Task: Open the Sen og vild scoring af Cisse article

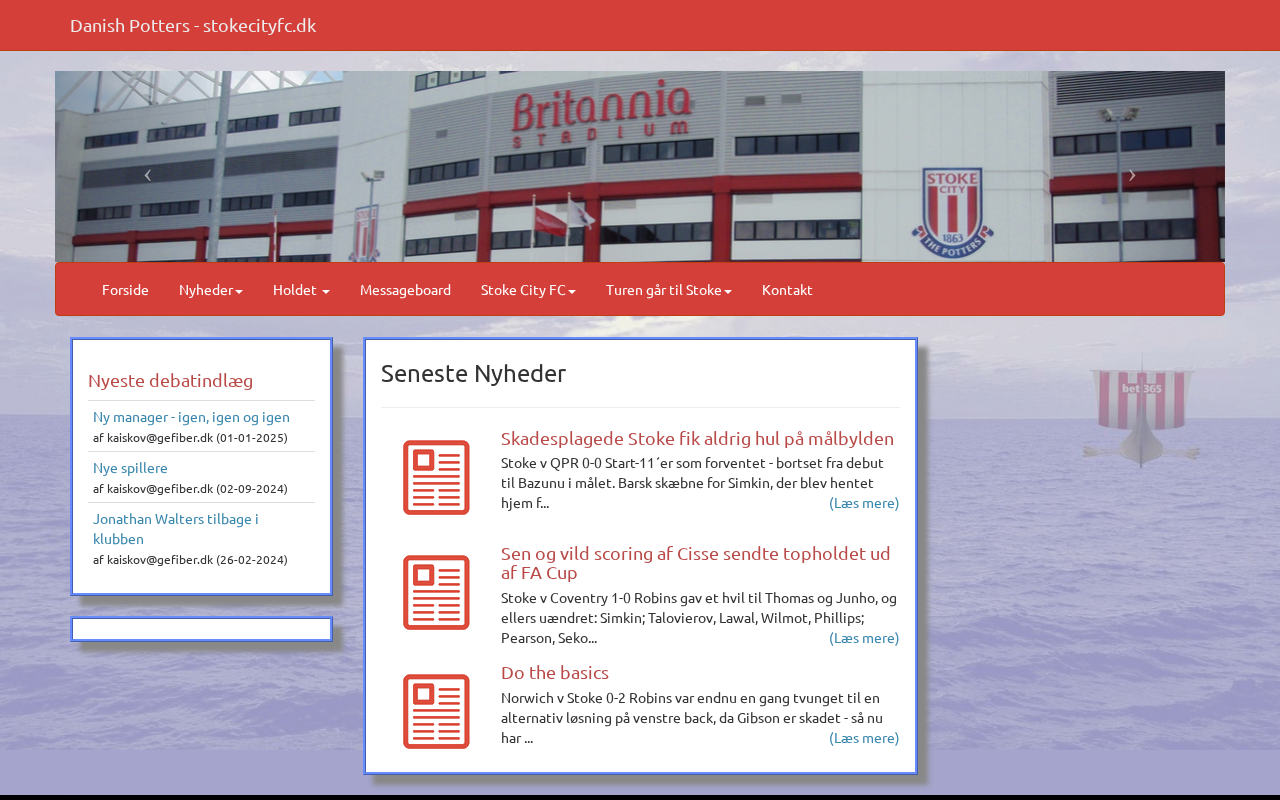Action: tap(697, 563)
